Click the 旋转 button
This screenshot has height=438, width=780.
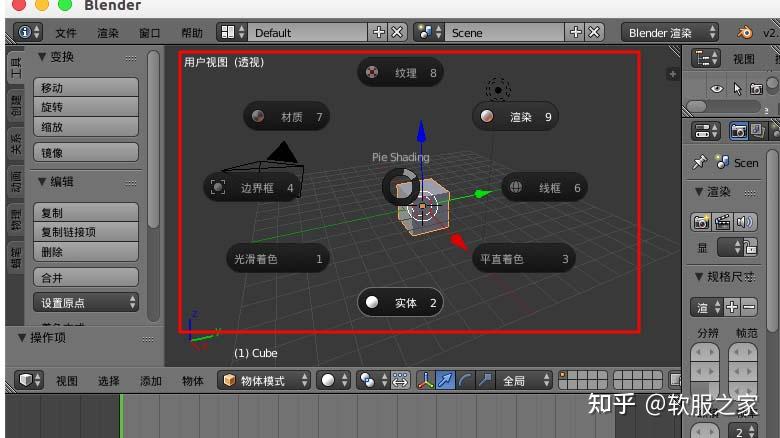(86, 107)
